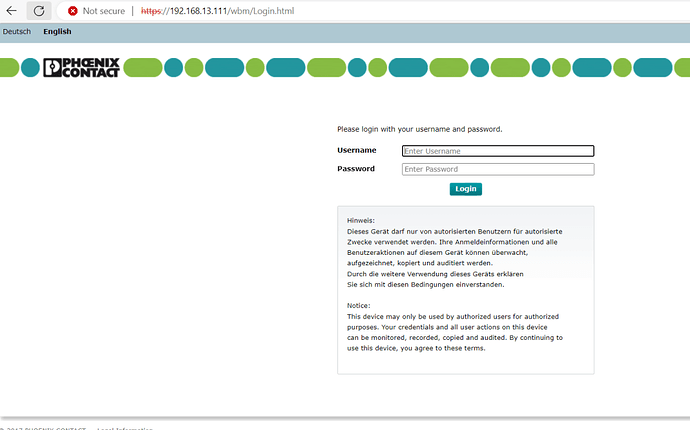Click the red Not secure warning icon
Image resolution: width=690 pixels, height=430 pixels.
point(73,11)
